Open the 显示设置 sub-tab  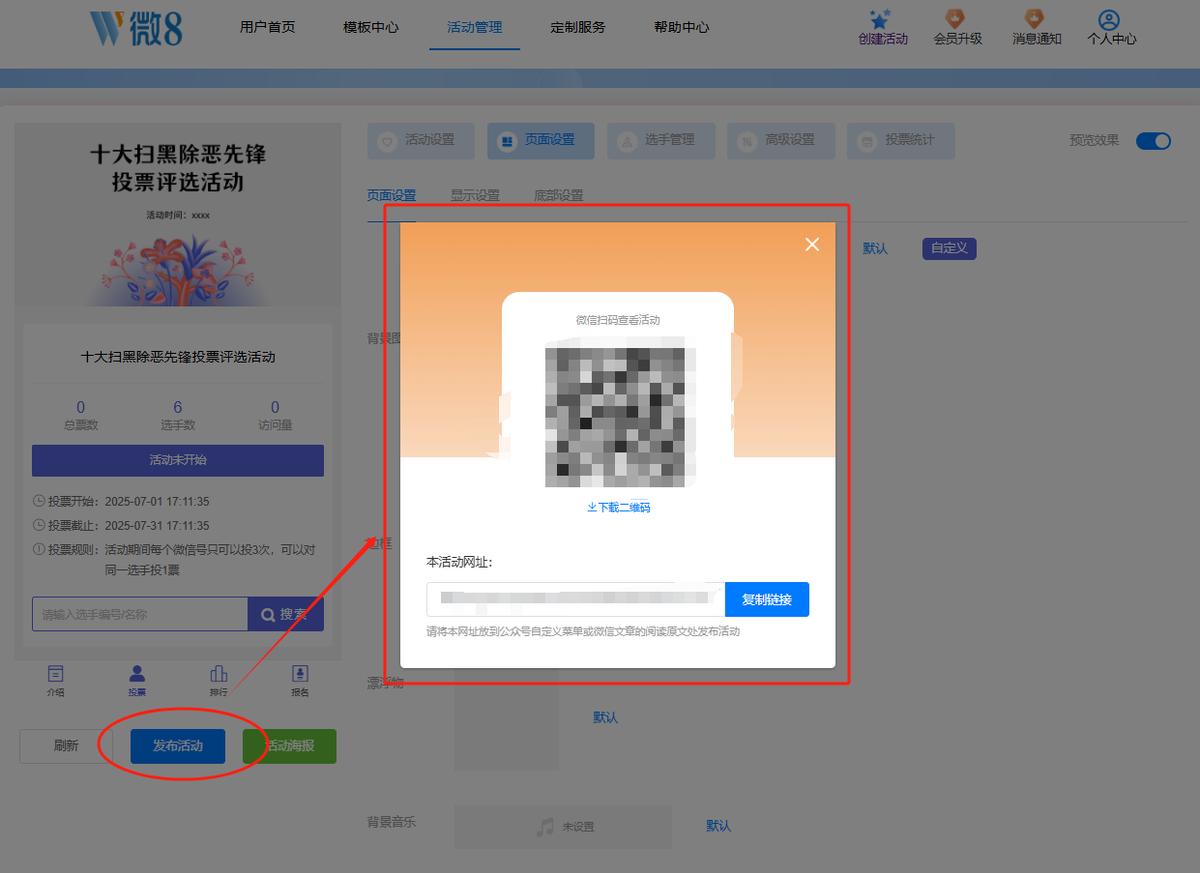[475, 196]
